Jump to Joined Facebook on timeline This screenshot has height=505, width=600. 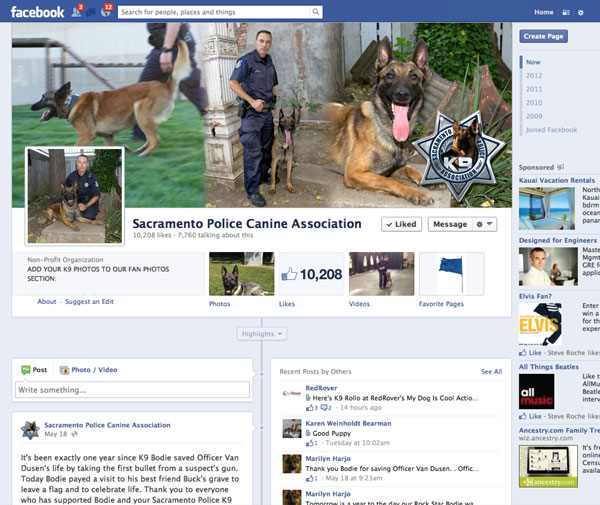point(551,130)
